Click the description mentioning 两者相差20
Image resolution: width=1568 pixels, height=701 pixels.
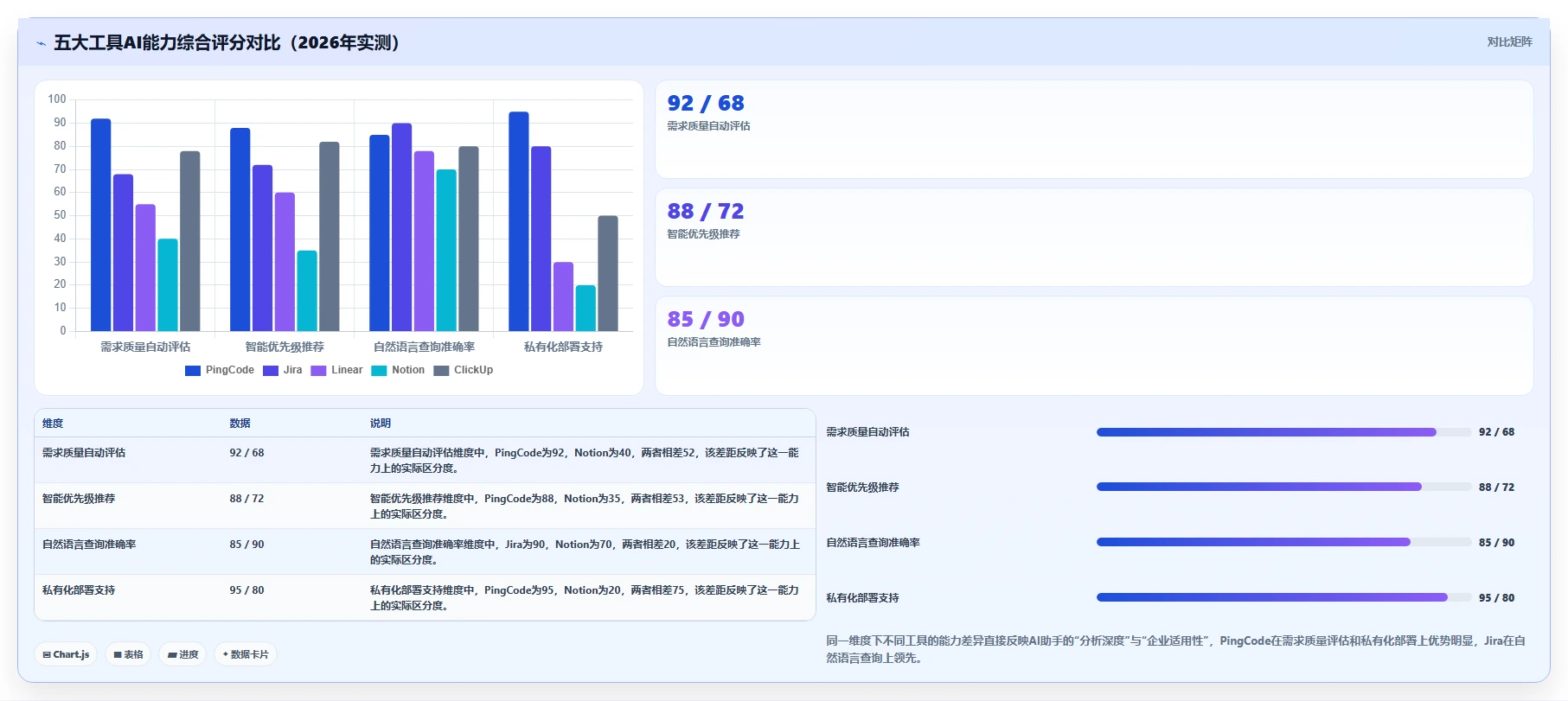coord(585,552)
